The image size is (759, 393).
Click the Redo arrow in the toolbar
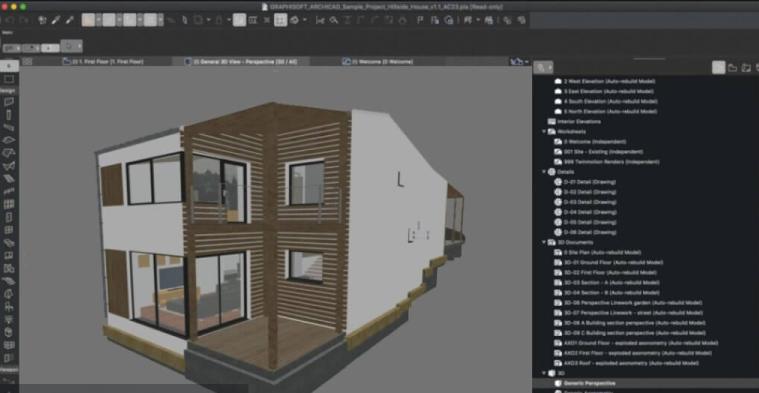23,20
